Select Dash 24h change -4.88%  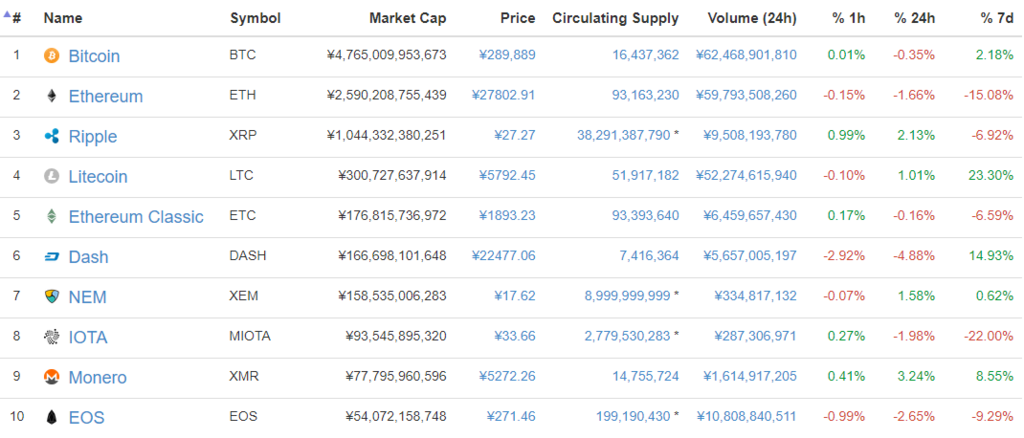coord(915,256)
